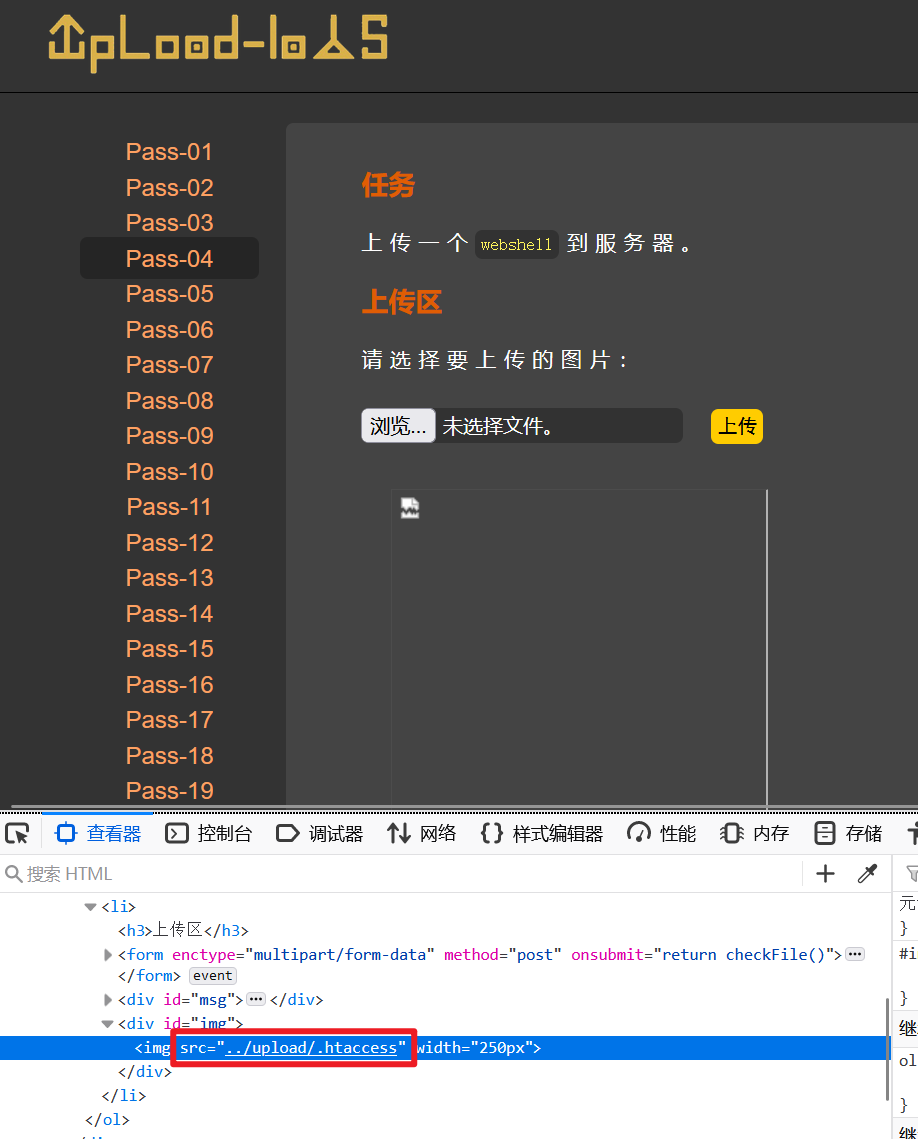Viewport: 918px width, 1139px height.
Task: Open Pass-16 in the sidebar
Action: tap(169, 684)
